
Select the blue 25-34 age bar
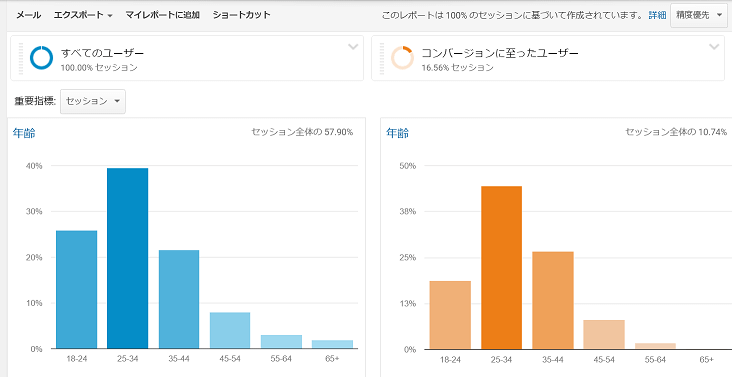click(127, 258)
